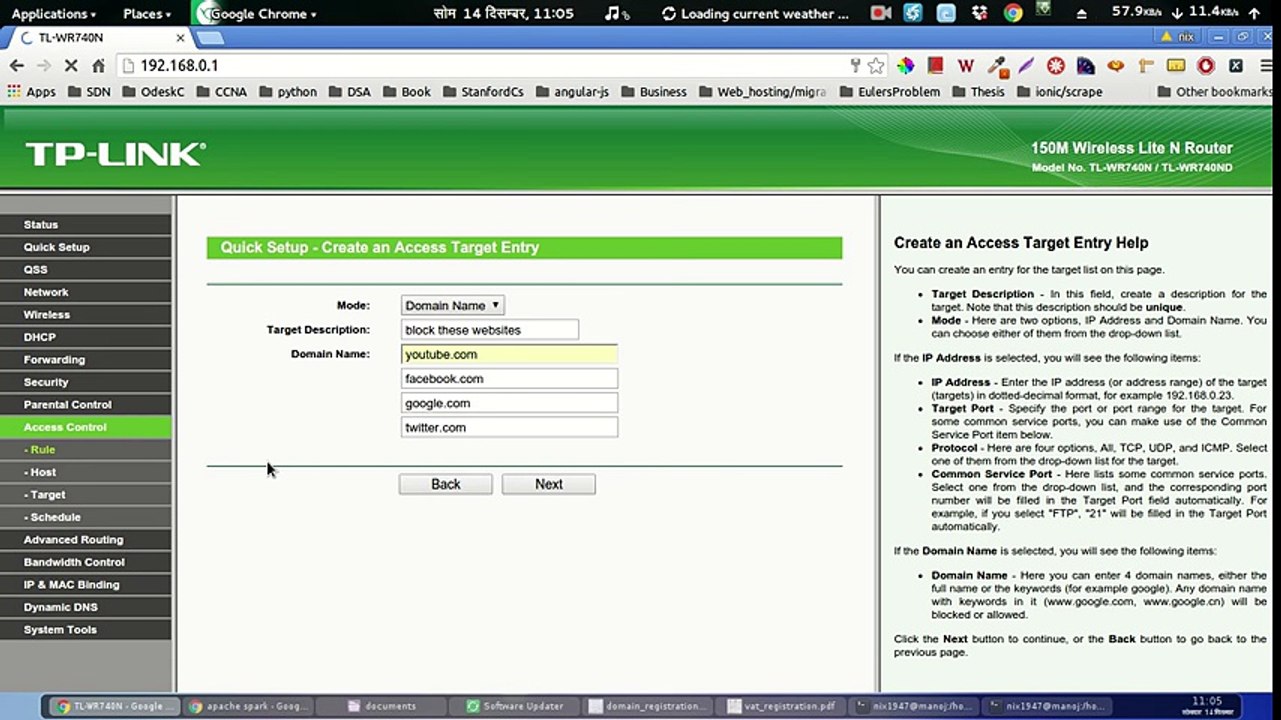Click the stop loading X button
The height and width of the screenshot is (720, 1281).
pos(71,66)
